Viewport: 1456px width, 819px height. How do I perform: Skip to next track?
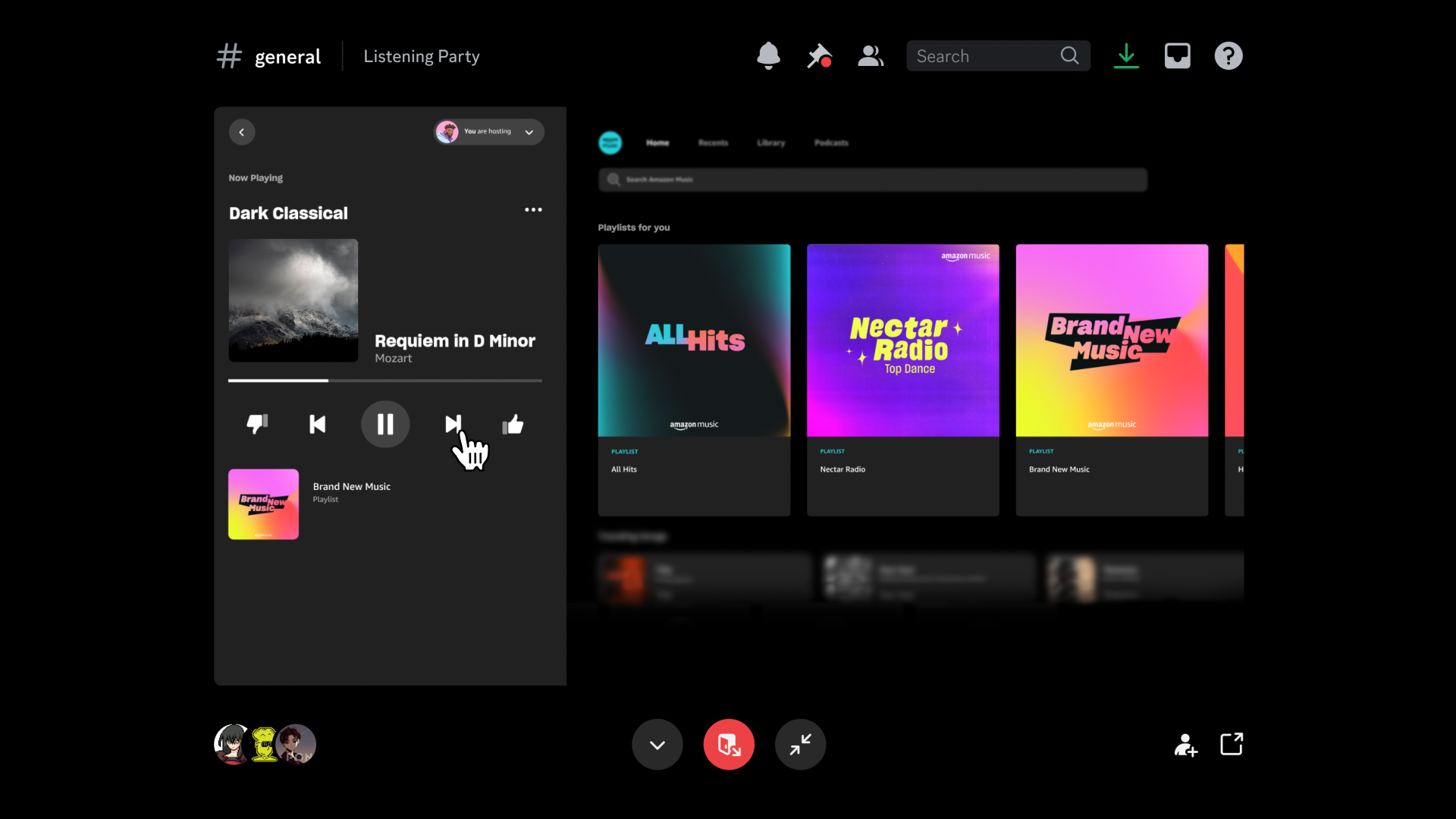453,424
